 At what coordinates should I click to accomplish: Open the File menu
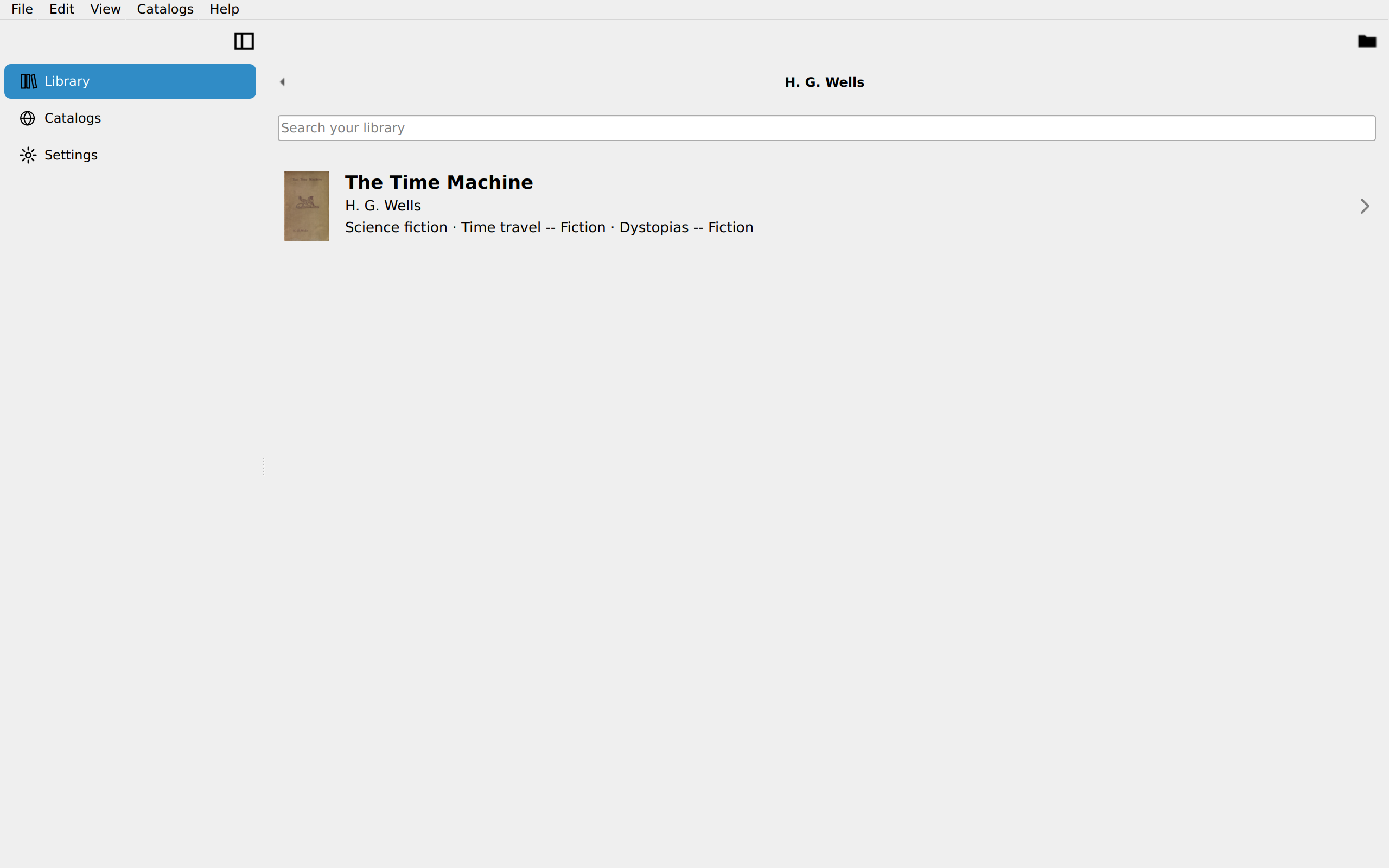(22, 9)
